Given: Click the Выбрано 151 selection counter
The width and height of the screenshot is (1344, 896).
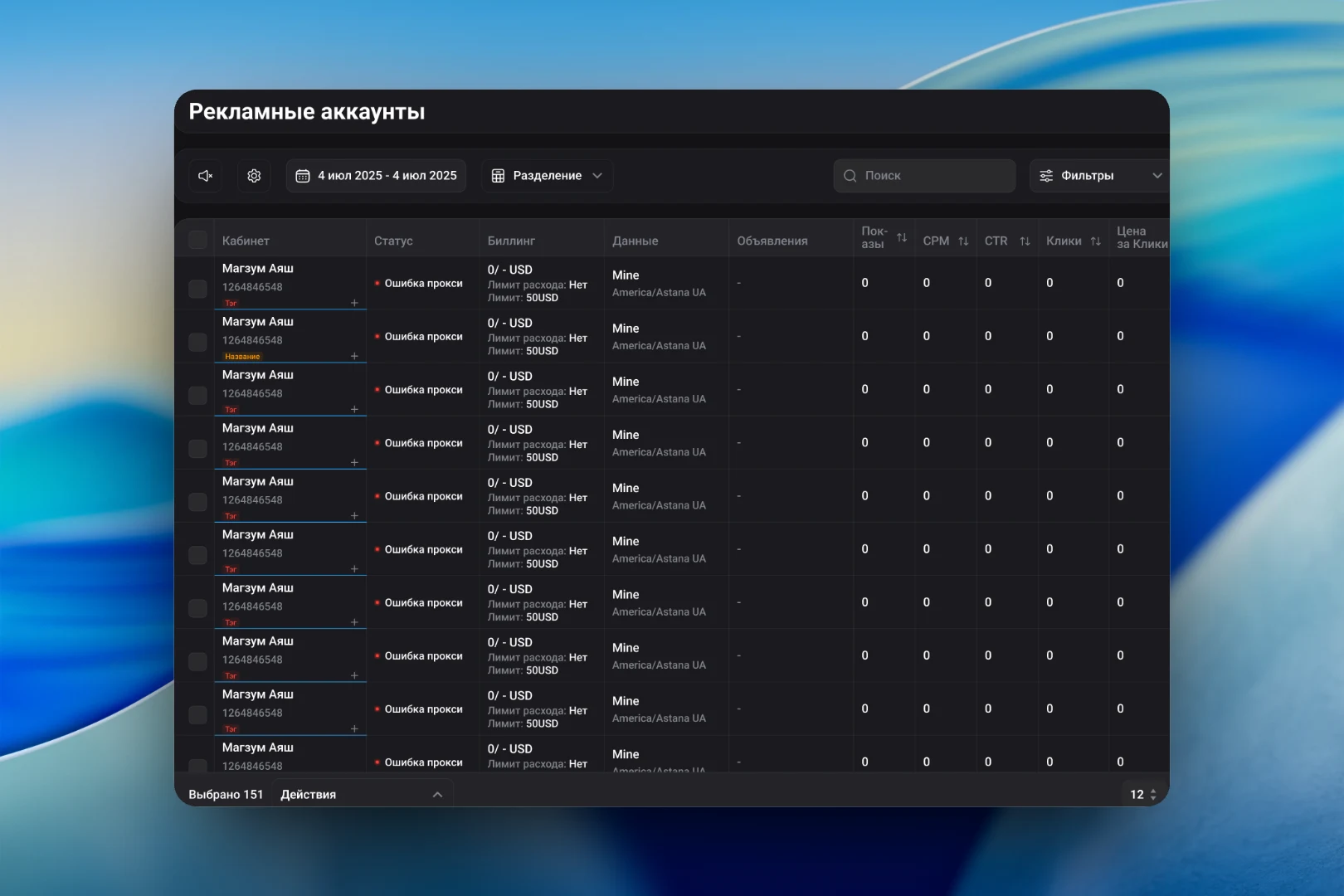Looking at the screenshot, I should click(226, 795).
